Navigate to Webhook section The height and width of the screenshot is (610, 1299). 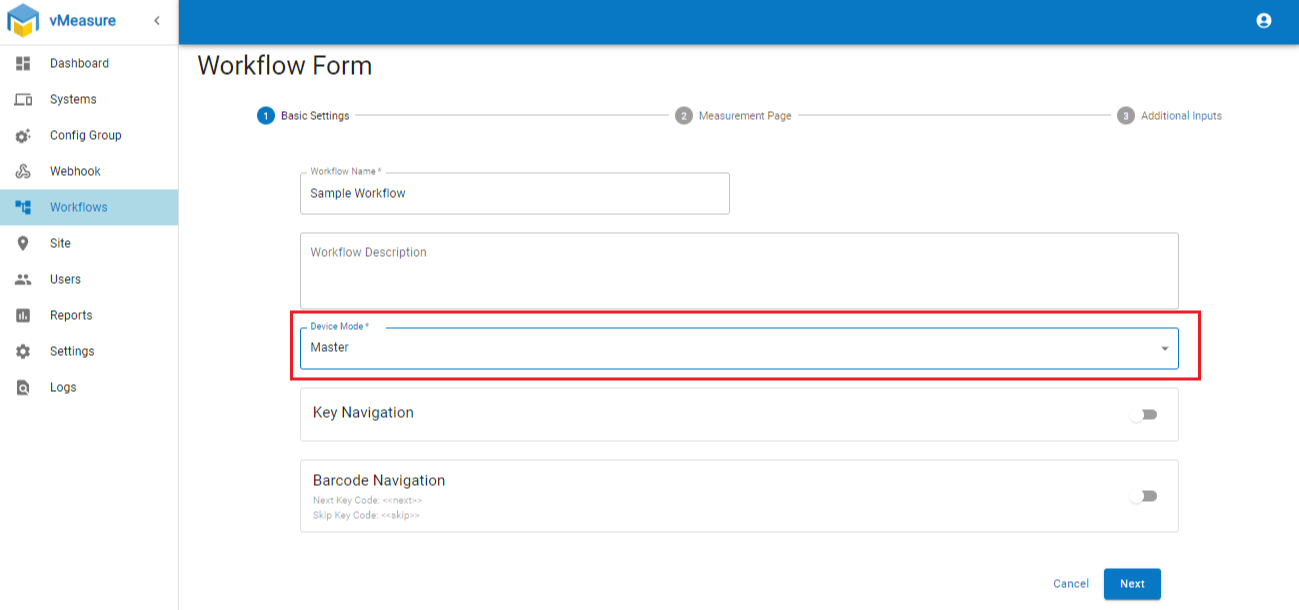(x=89, y=171)
